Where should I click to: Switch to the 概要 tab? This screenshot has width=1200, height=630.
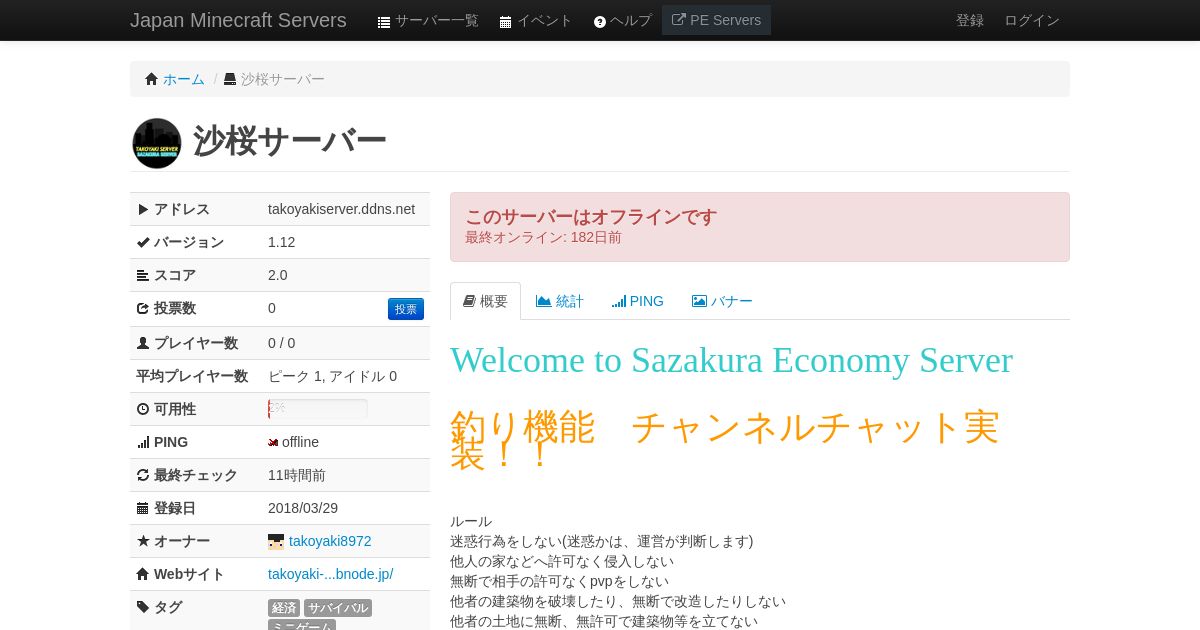click(485, 301)
